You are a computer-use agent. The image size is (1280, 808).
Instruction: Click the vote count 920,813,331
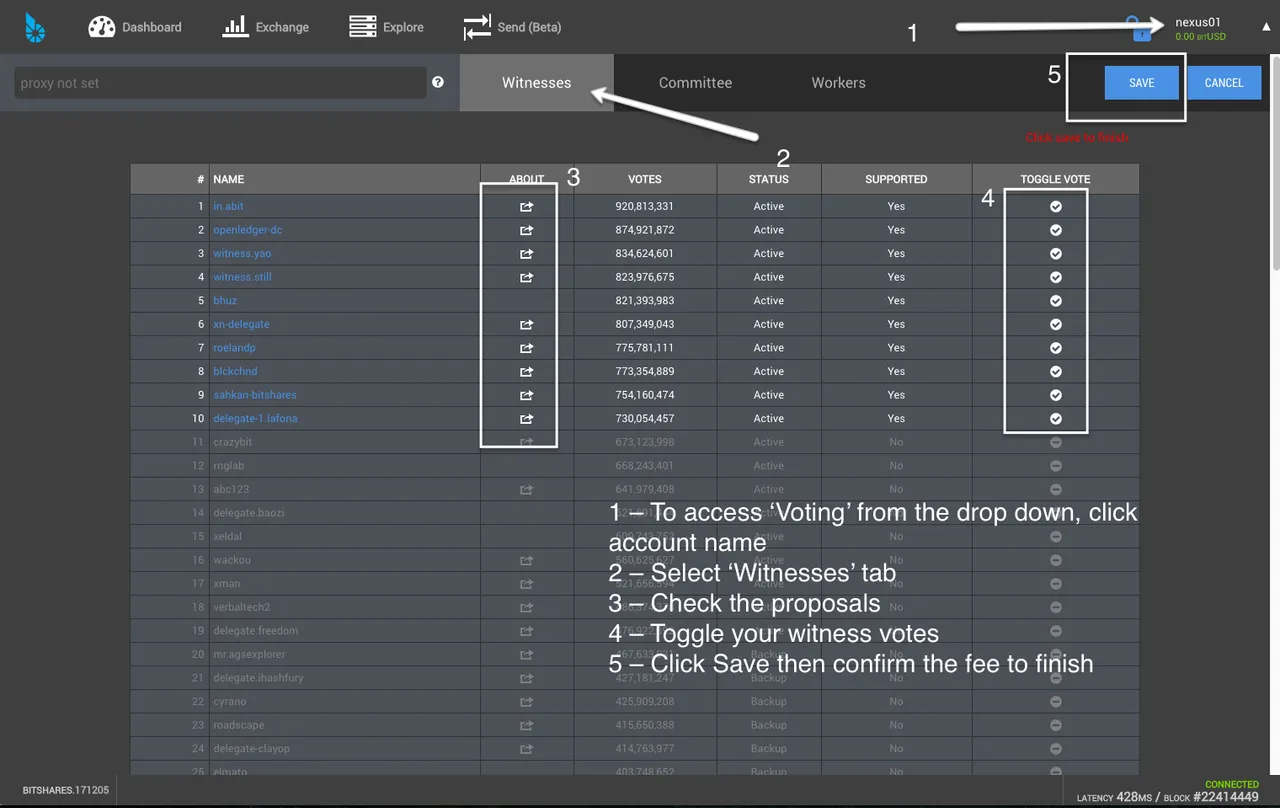645,206
